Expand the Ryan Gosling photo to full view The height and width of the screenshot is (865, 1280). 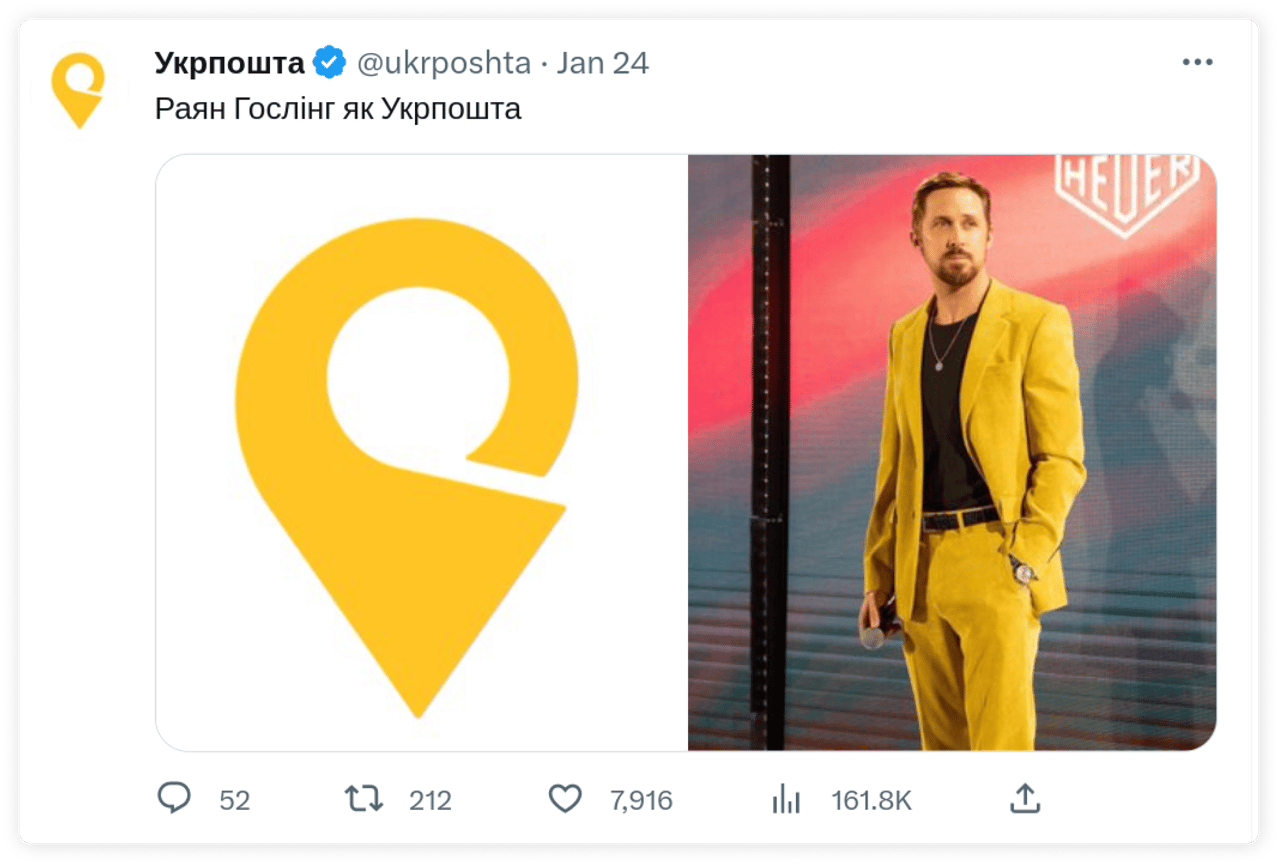(x=950, y=450)
